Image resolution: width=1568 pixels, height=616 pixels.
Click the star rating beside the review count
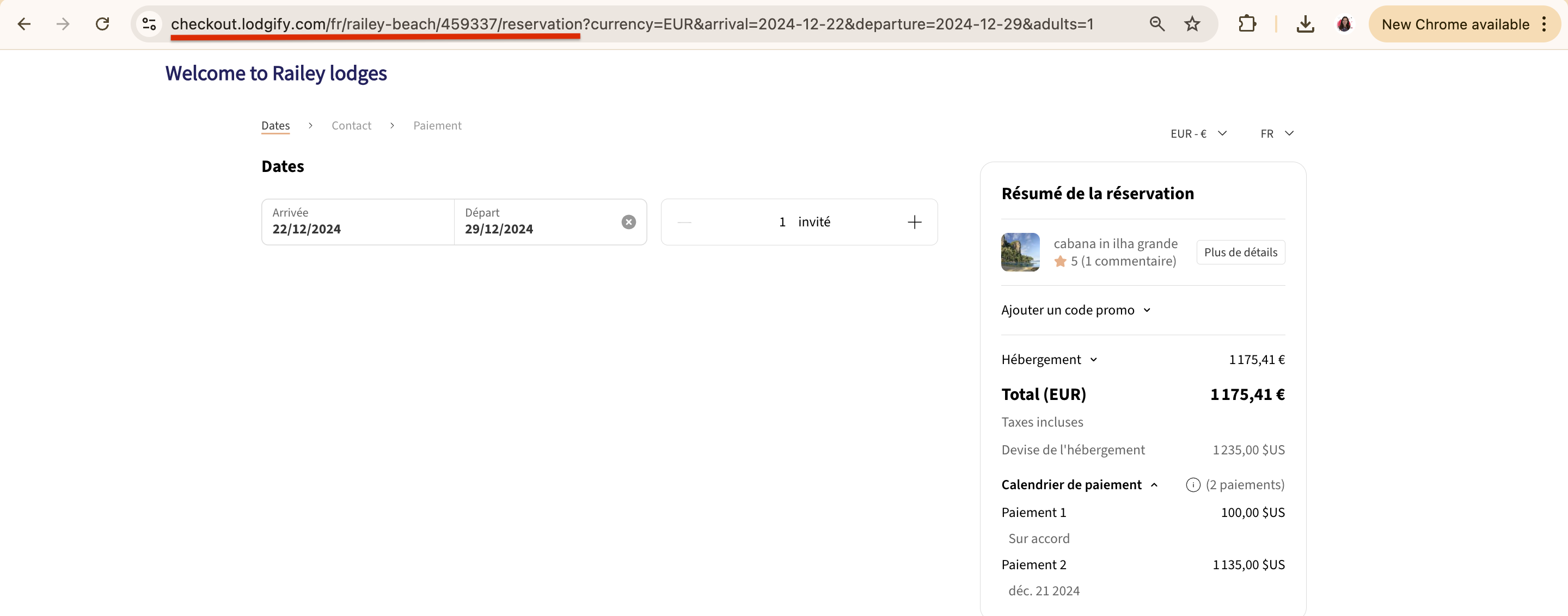coord(1062,261)
